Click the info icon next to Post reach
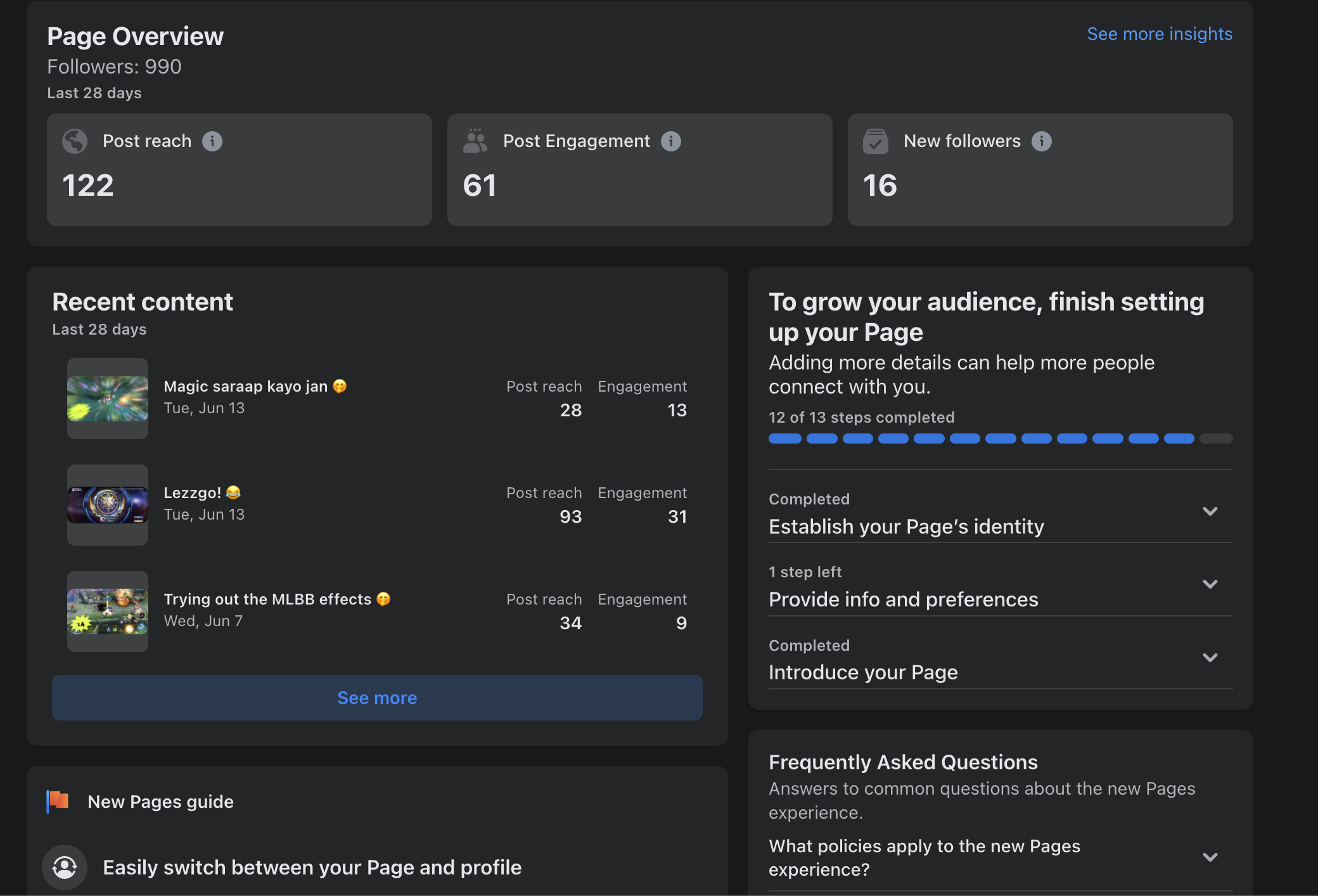 (x=212, y=141)
